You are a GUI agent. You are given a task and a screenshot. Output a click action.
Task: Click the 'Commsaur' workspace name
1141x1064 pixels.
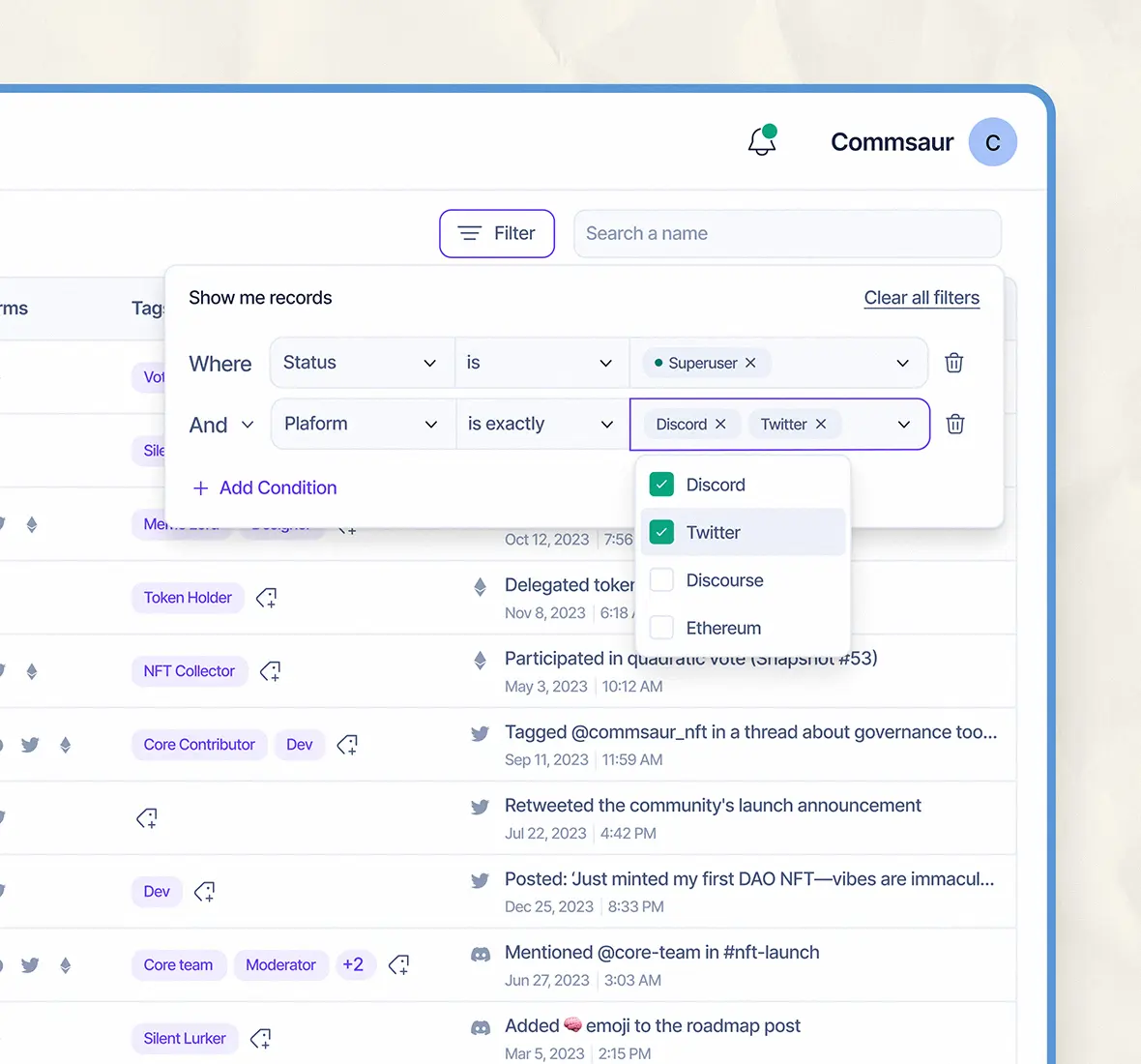[x=892, y=142]
